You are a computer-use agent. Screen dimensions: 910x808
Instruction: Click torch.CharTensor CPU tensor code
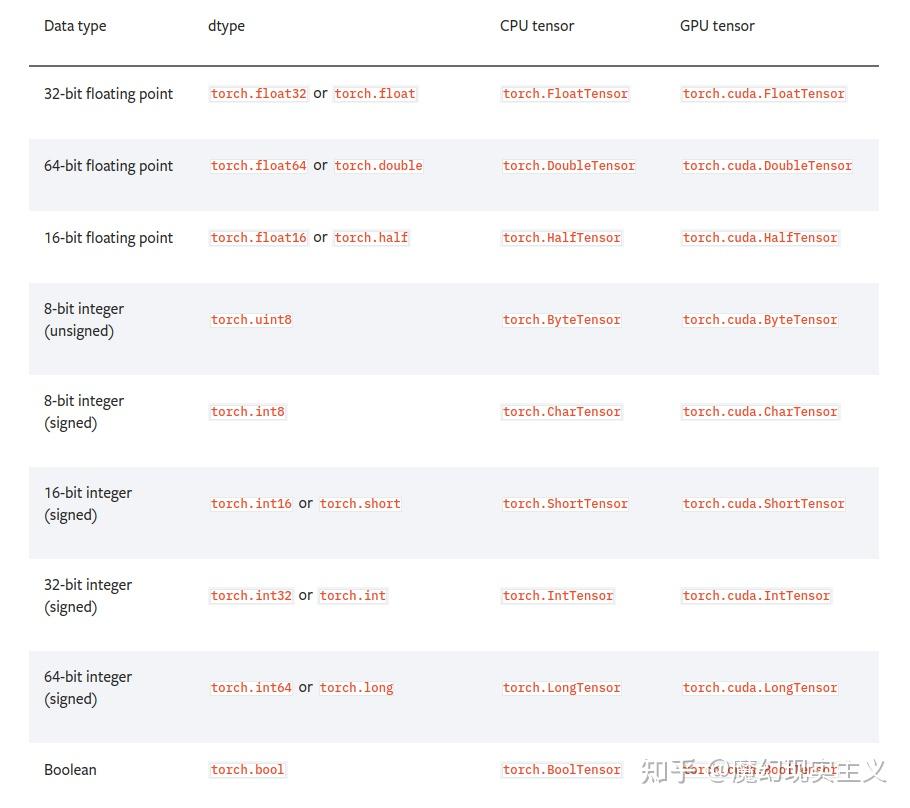click(561, 412)
